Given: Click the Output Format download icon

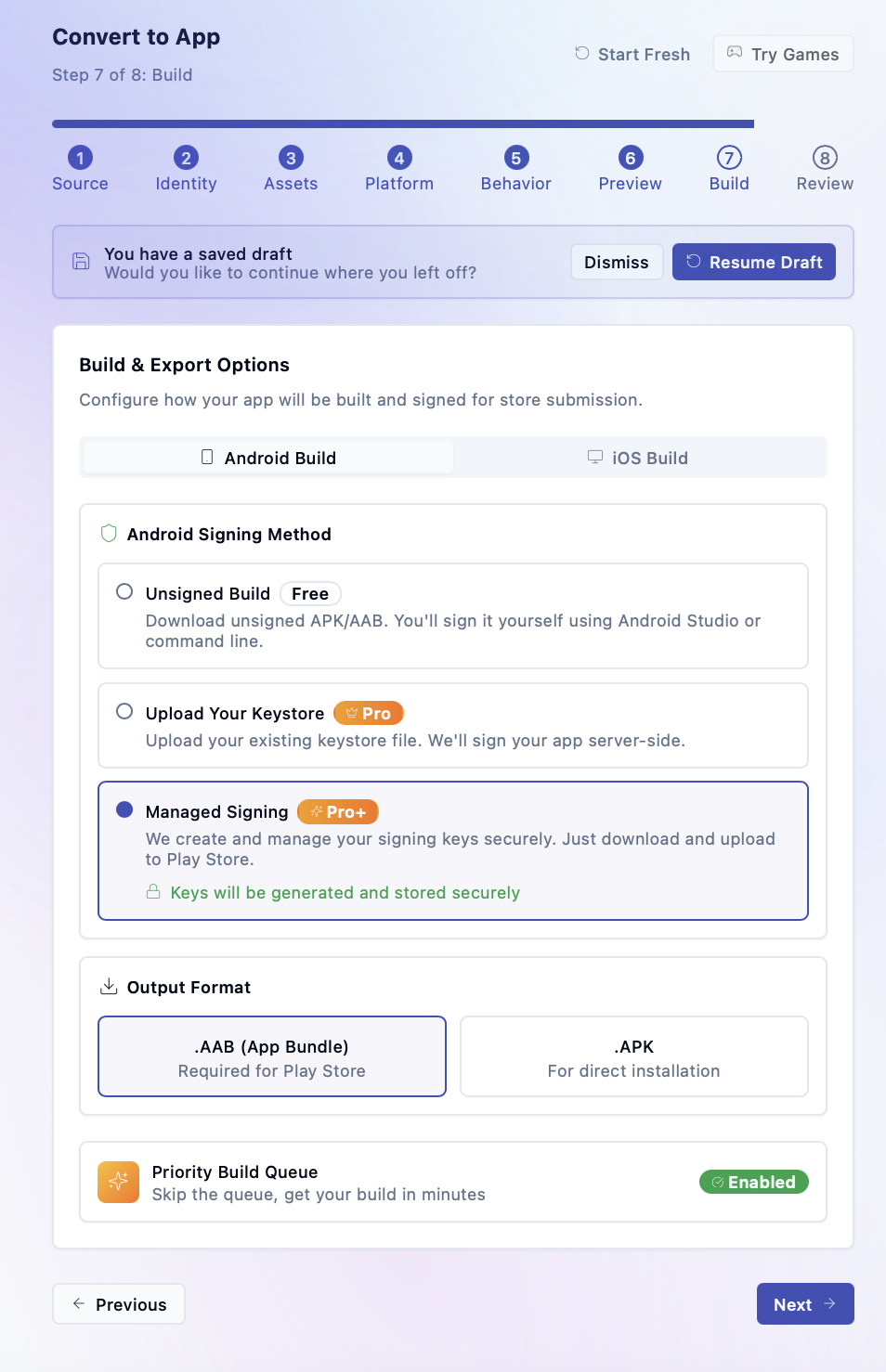Looking at the screenshot, I should [109, 987].
